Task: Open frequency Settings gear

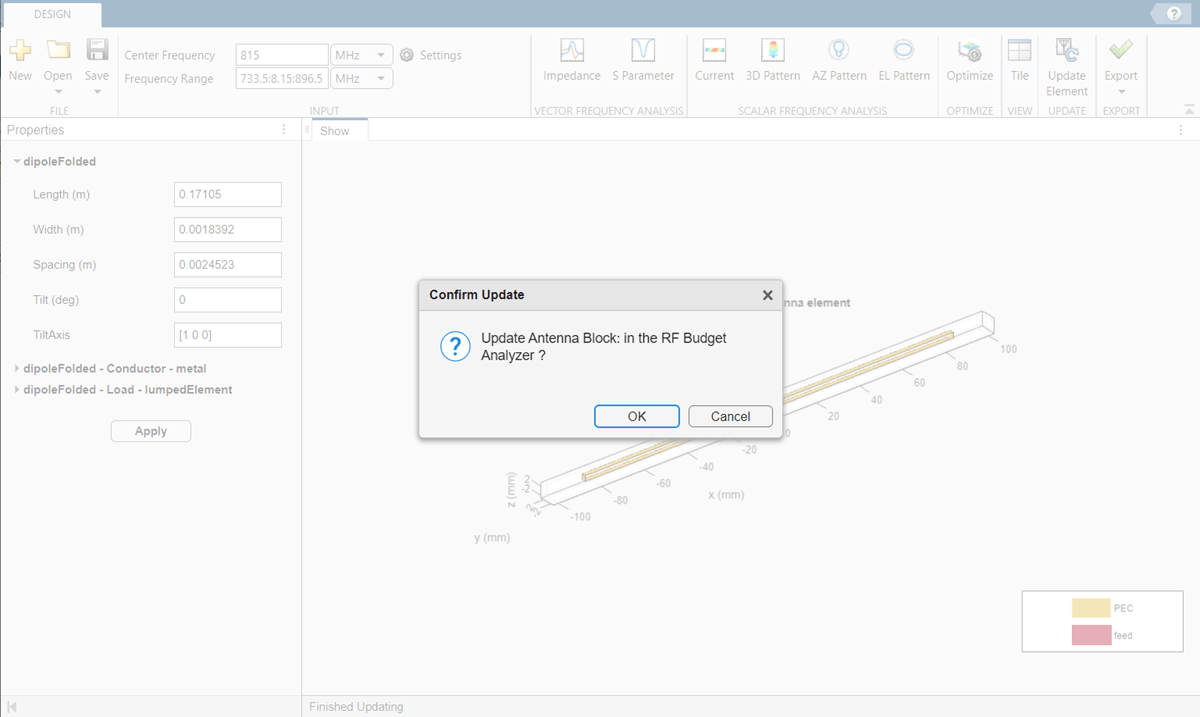Action: point(407,55)
